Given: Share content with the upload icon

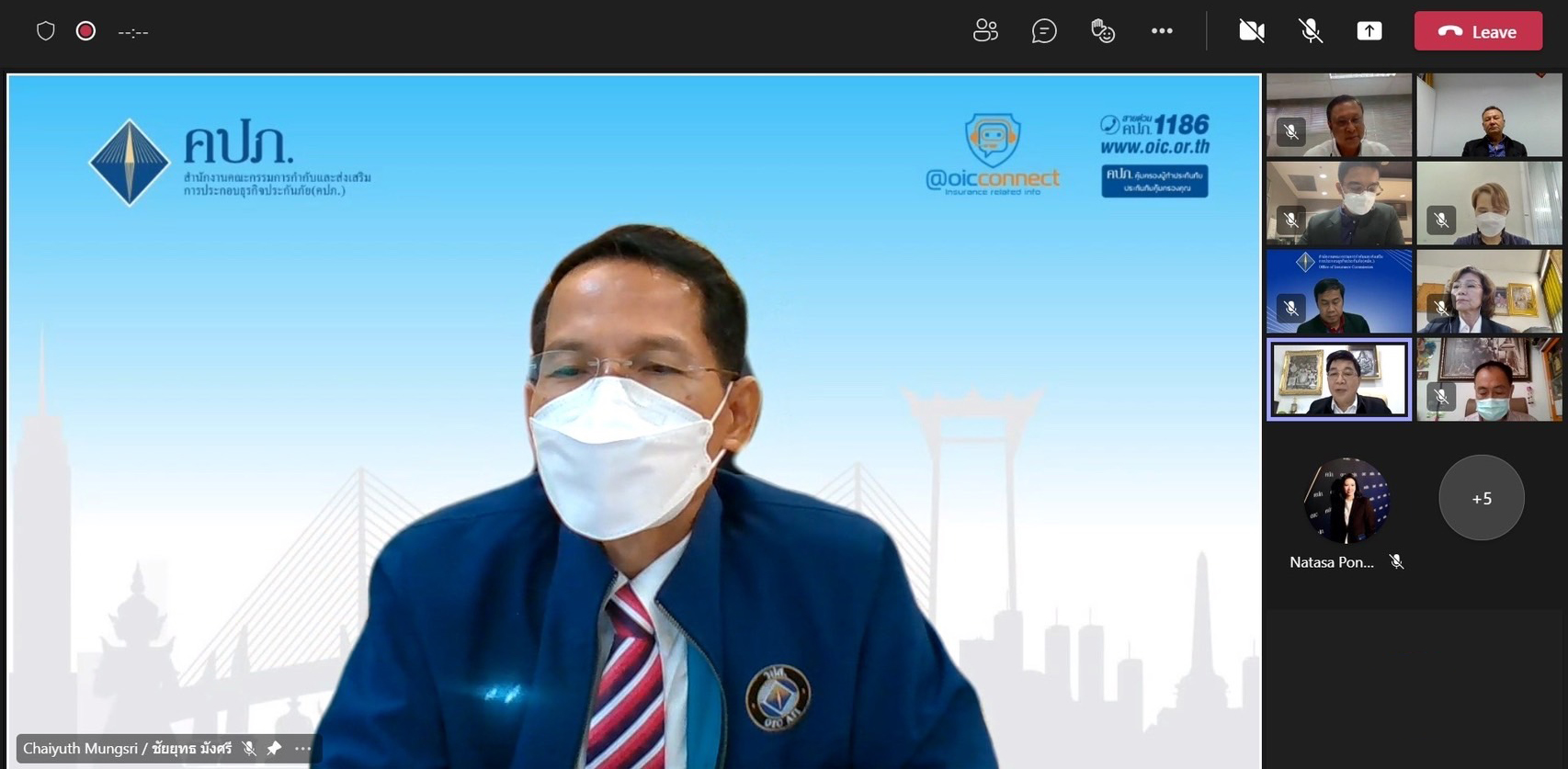Looking at the screenshot, I should 1369,31.
